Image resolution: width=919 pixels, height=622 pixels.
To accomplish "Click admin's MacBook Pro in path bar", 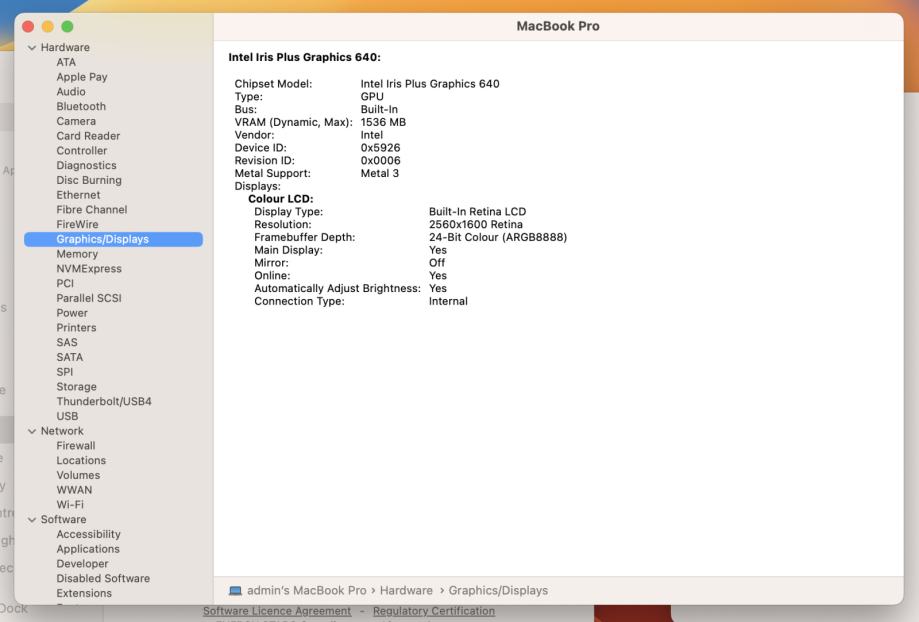I will point(307,590).
